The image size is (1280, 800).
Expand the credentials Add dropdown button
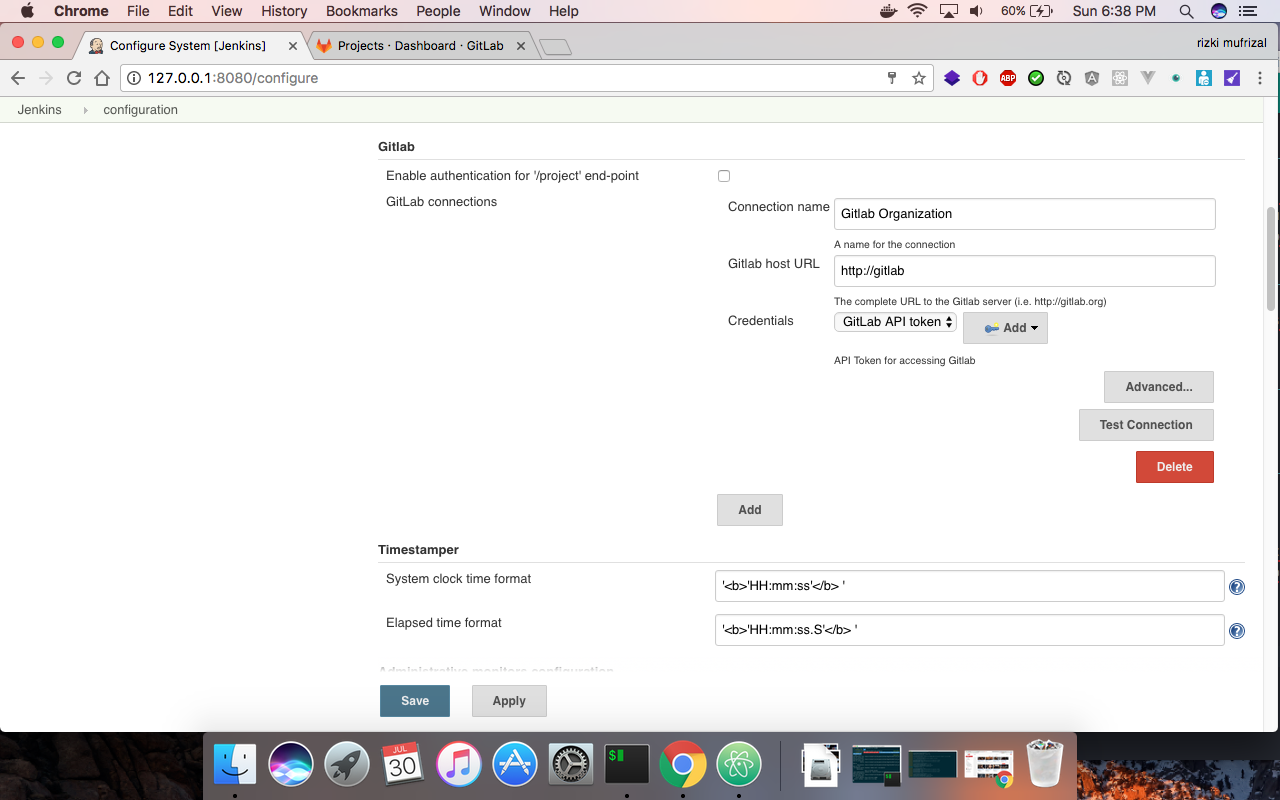1005,328
